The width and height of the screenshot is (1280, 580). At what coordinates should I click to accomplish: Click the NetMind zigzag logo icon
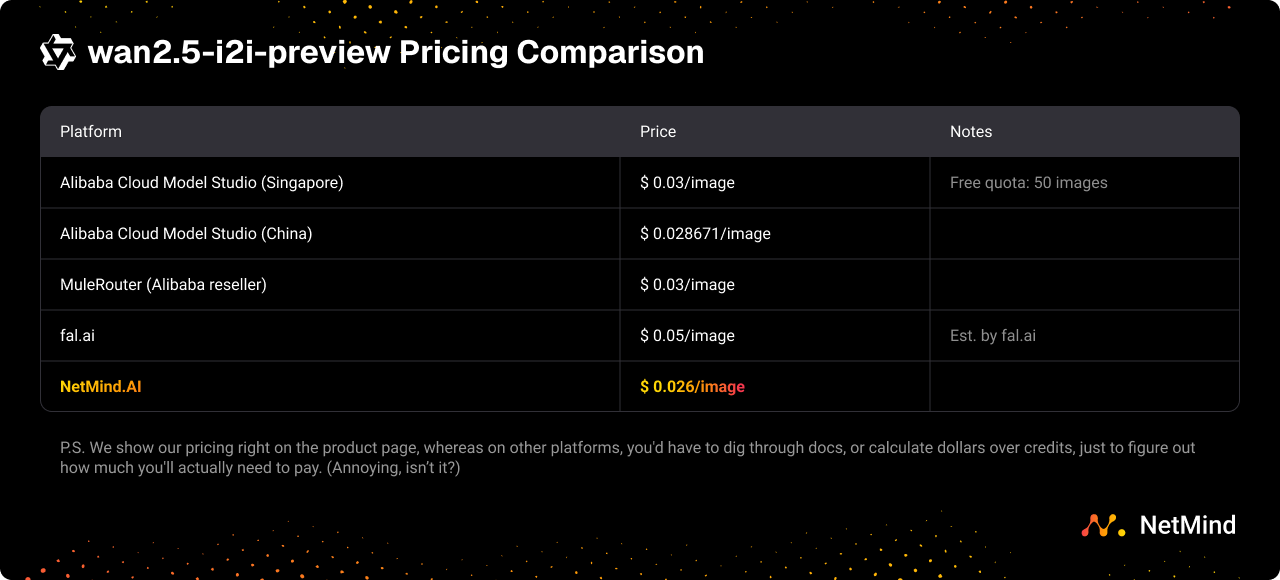click(1104, 525)
